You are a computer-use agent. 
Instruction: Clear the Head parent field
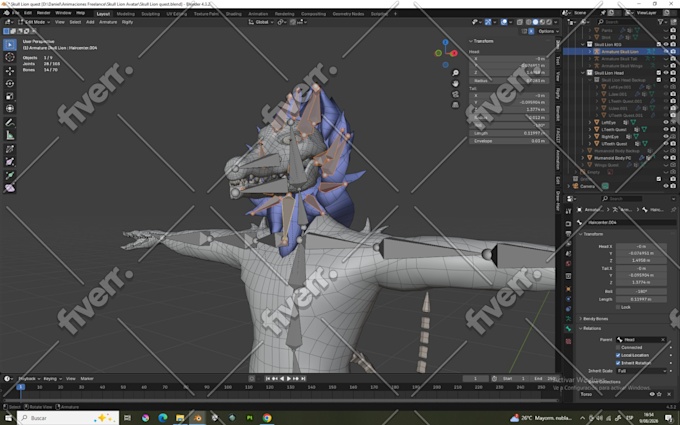point(663,340)
